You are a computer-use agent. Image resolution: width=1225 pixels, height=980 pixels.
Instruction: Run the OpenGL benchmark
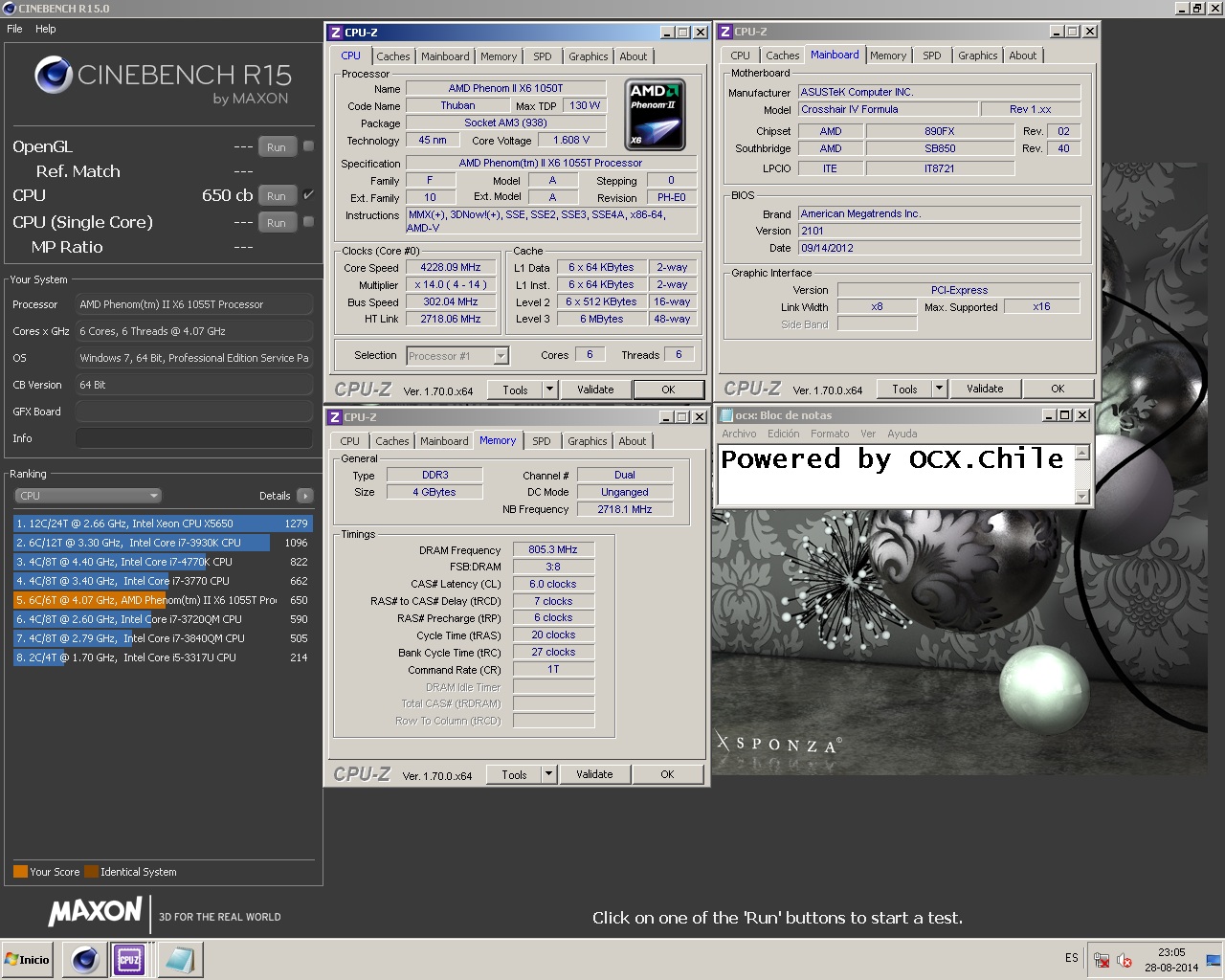[277, 147]
